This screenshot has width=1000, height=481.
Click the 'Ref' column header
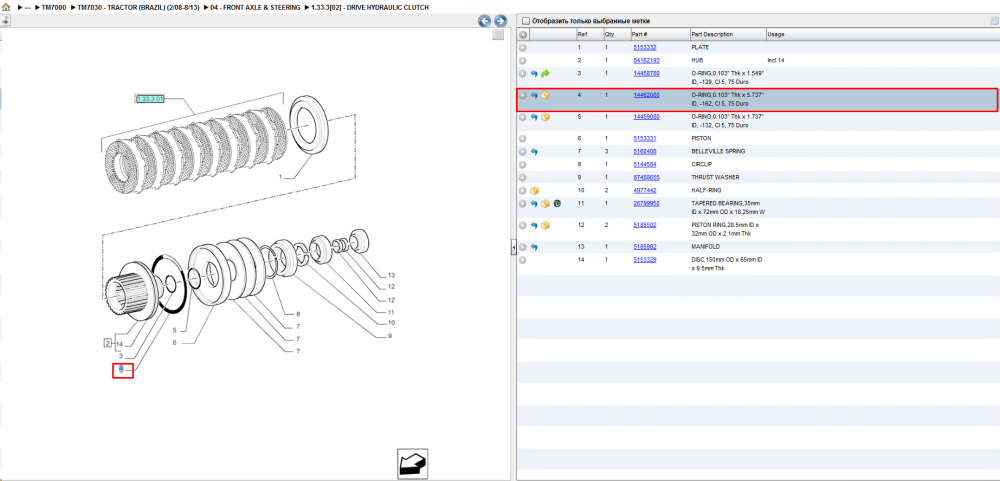(582, 34)
